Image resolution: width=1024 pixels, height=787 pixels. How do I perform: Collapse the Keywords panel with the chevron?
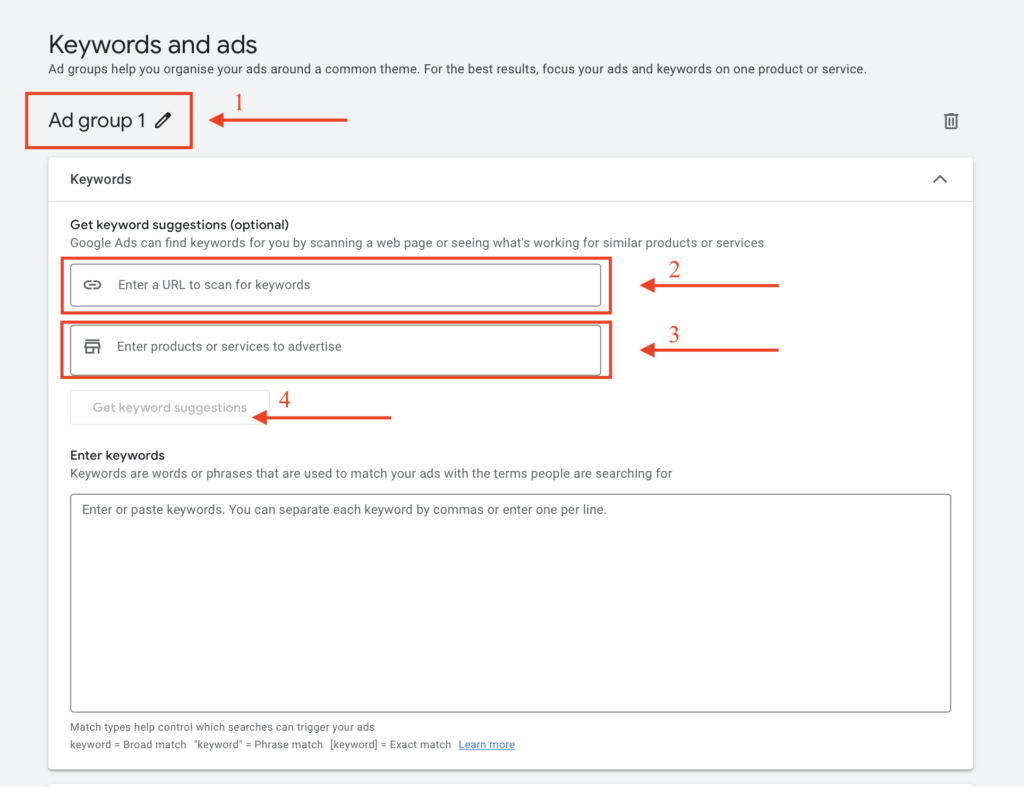click(x=939, y=179)
